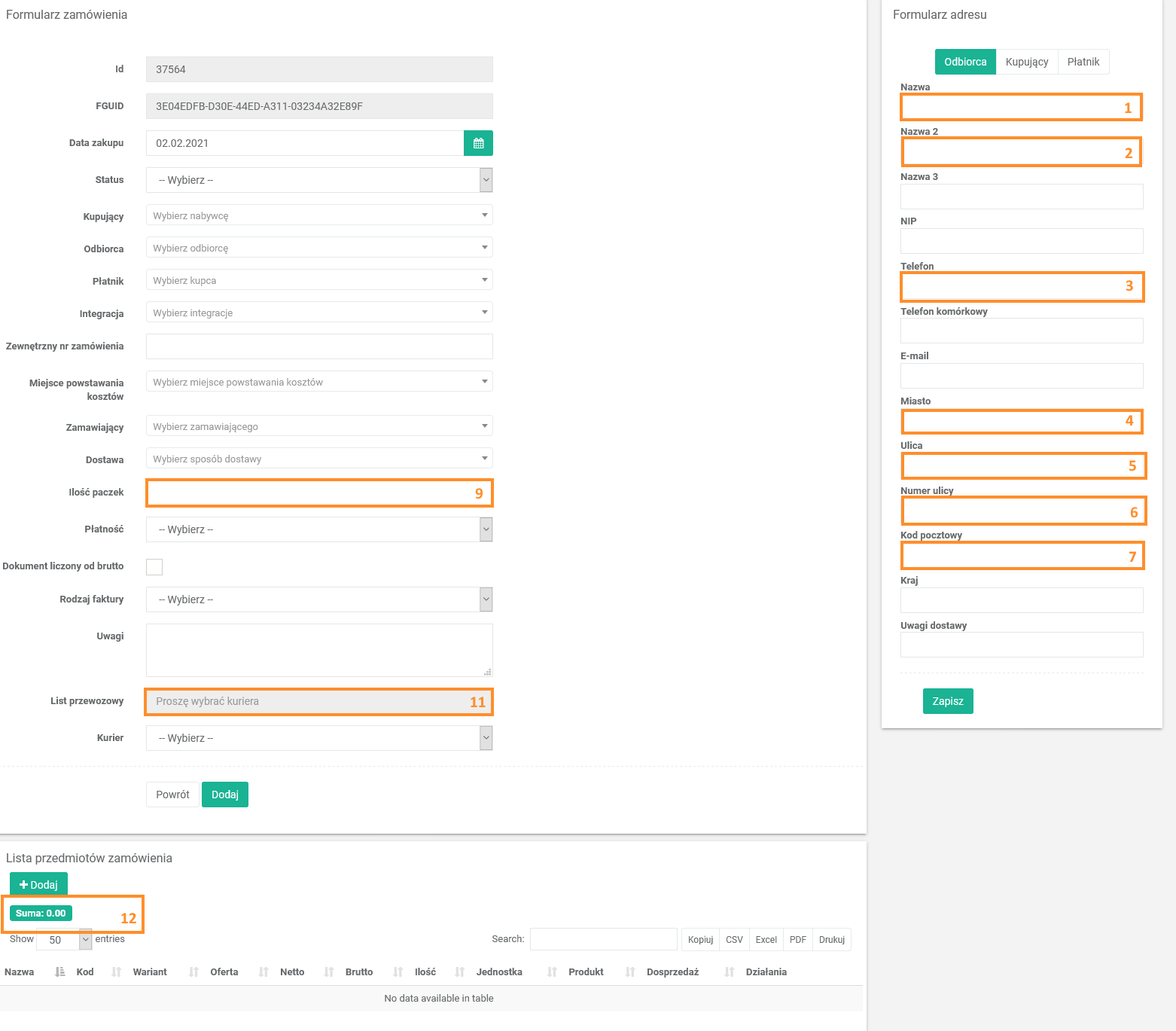
Task: Open the Kurier dropdown
Action: (x=319, y=738)
